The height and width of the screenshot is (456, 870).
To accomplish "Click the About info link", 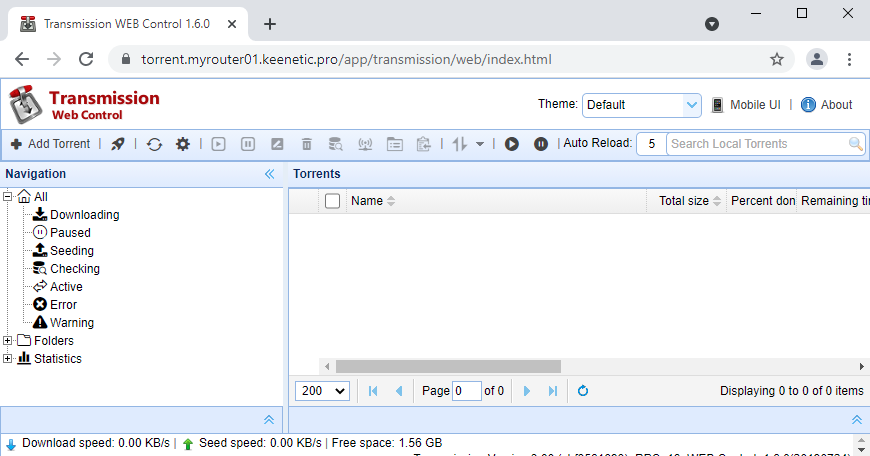I will (826, 105).
